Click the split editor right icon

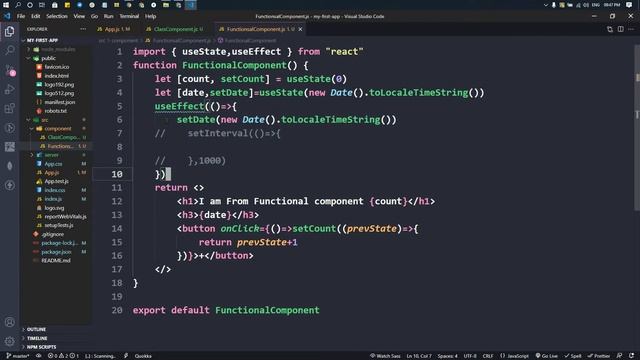(620, 29)
